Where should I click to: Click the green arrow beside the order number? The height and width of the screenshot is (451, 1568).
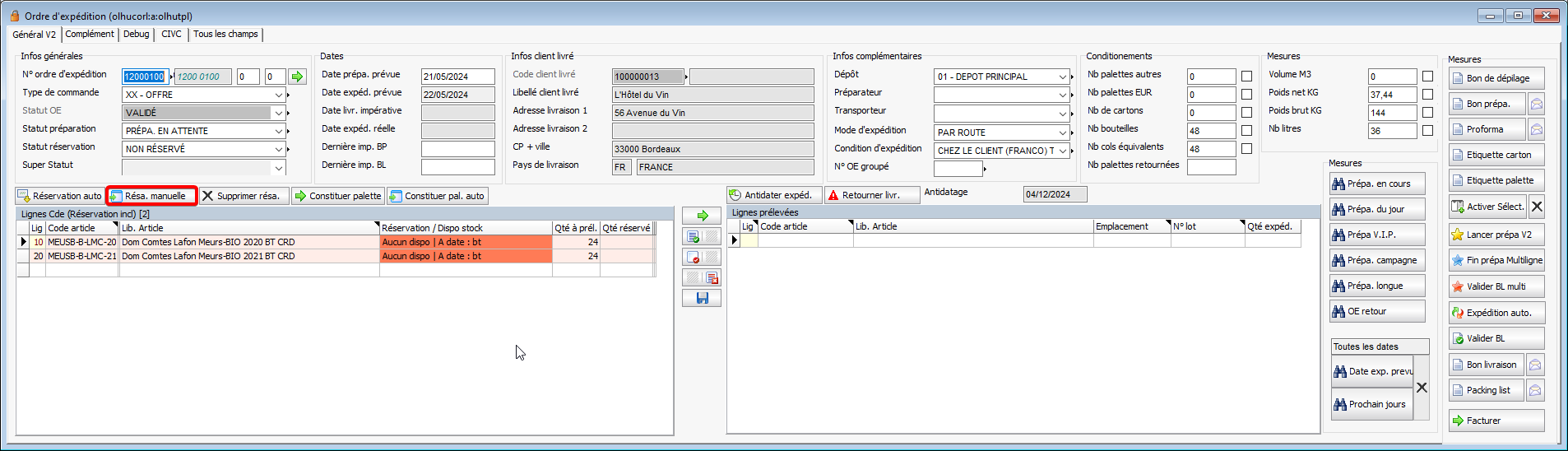click(297, 77)
